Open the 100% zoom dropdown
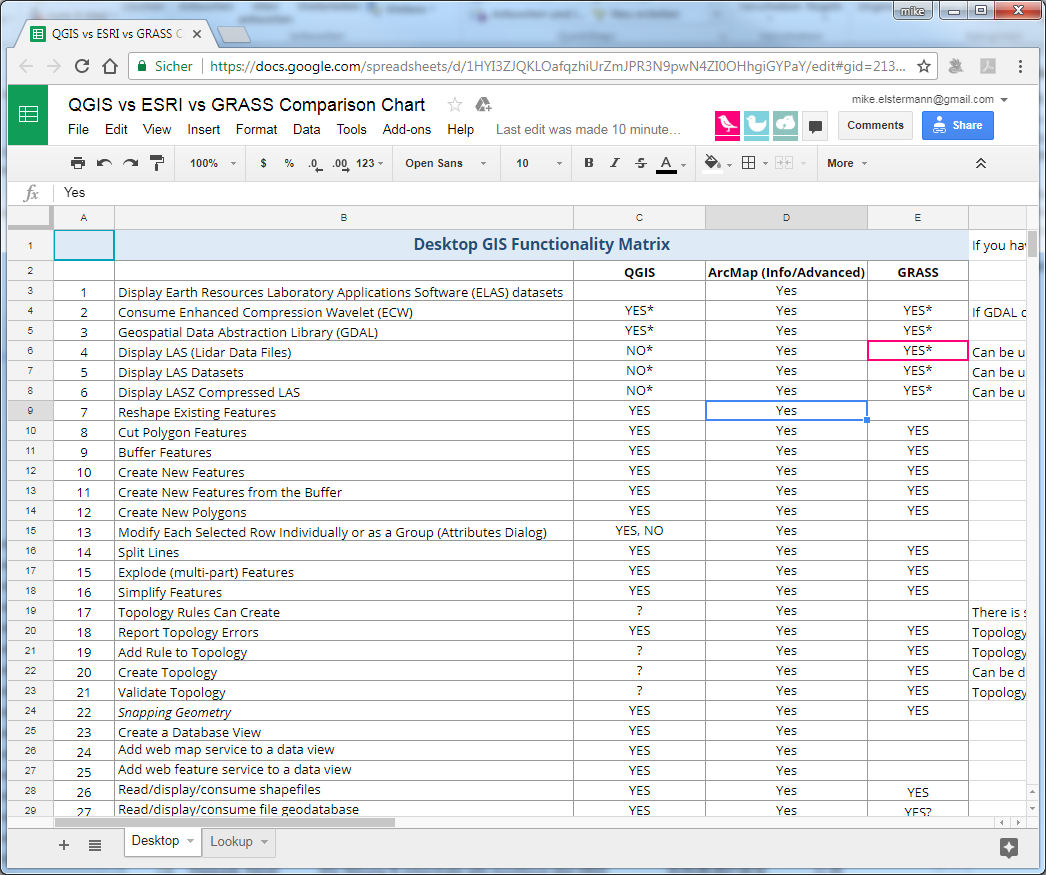The width and height of the screenshot is (1046, 875). pyautogui.click(x=213, y=163)
